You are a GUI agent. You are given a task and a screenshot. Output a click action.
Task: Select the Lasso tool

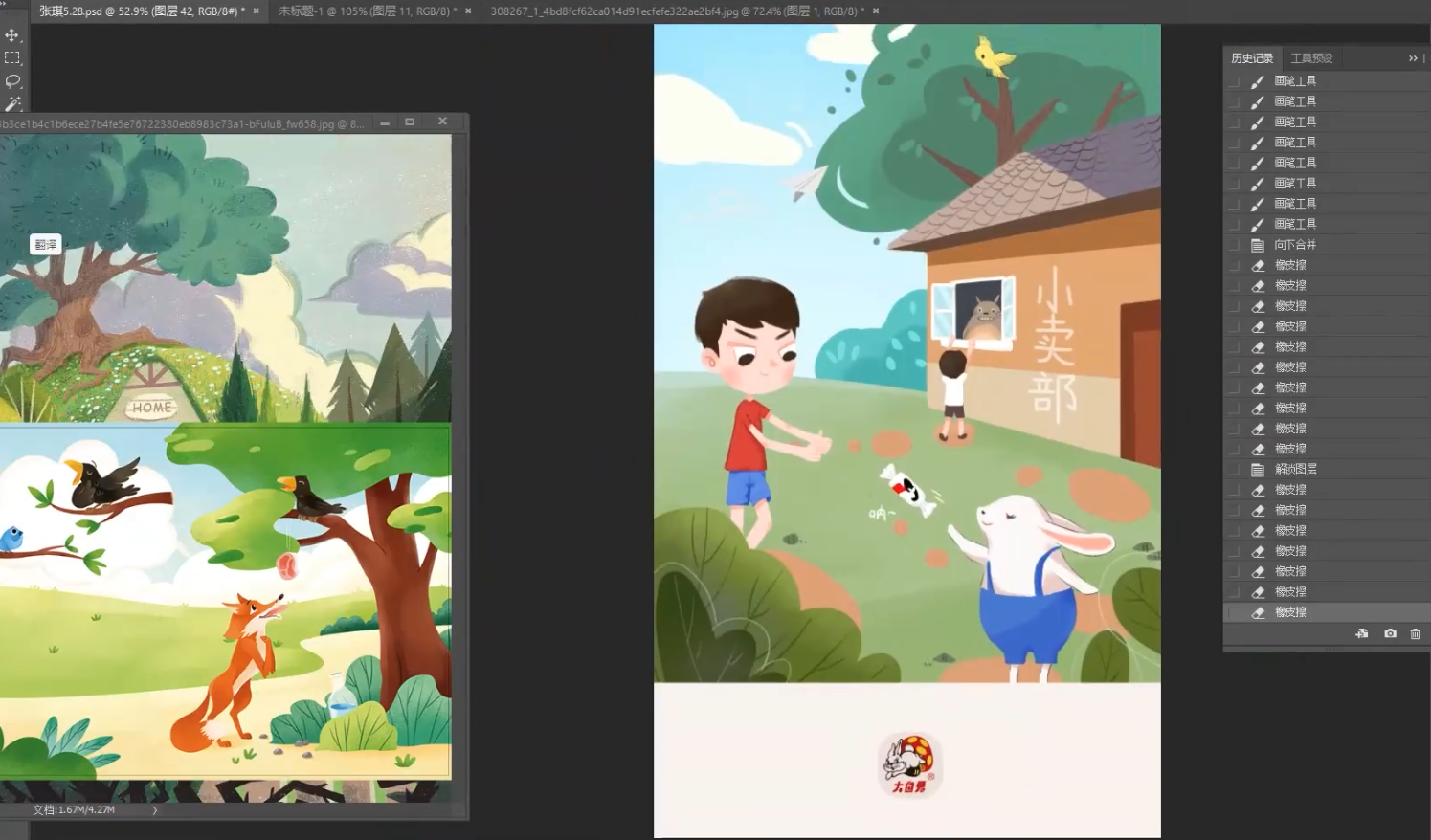pos(12,81)
